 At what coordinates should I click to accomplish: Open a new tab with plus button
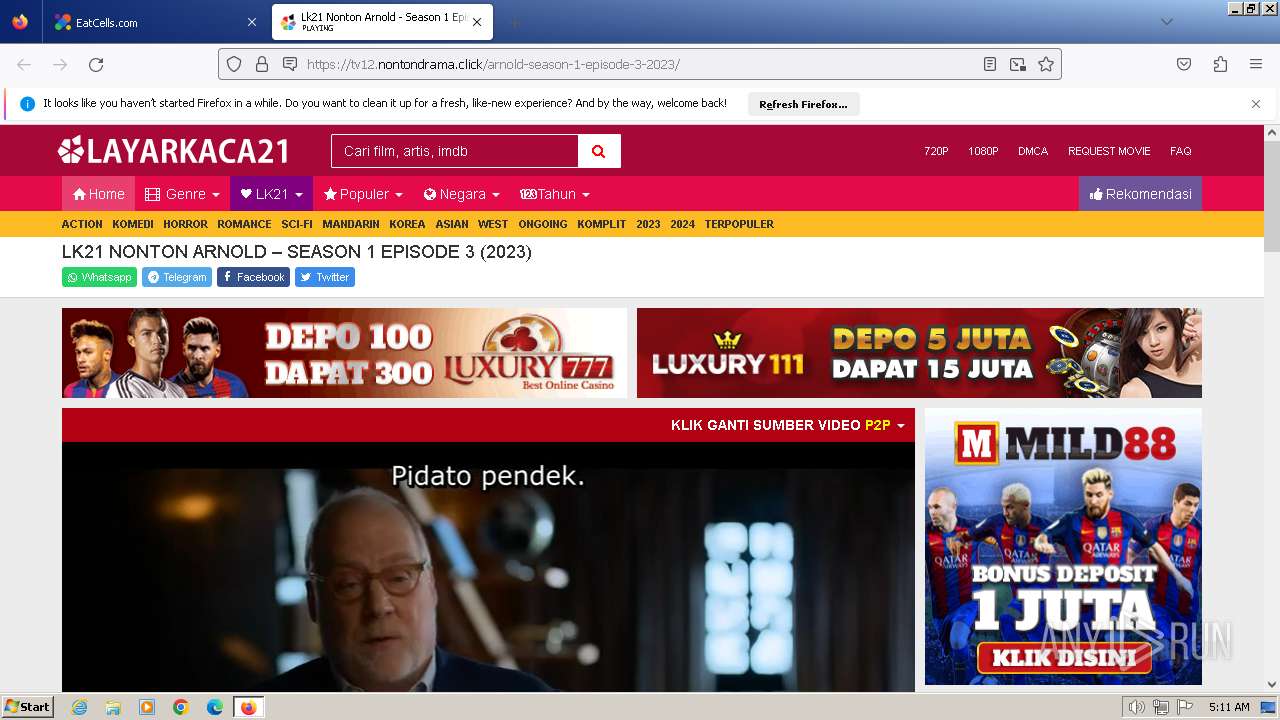pos(514,22)
